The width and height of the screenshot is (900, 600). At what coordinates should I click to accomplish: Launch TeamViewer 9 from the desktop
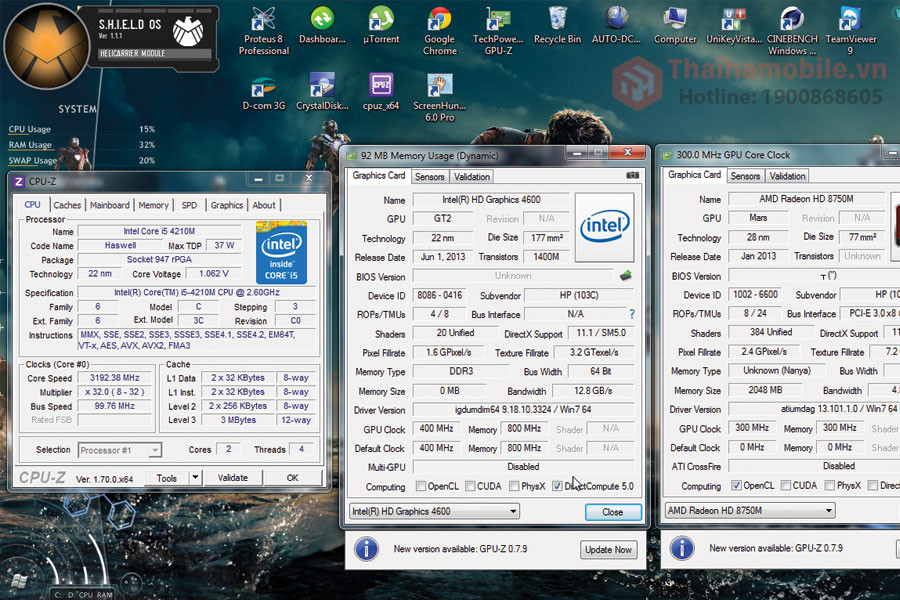coord(851,30)
